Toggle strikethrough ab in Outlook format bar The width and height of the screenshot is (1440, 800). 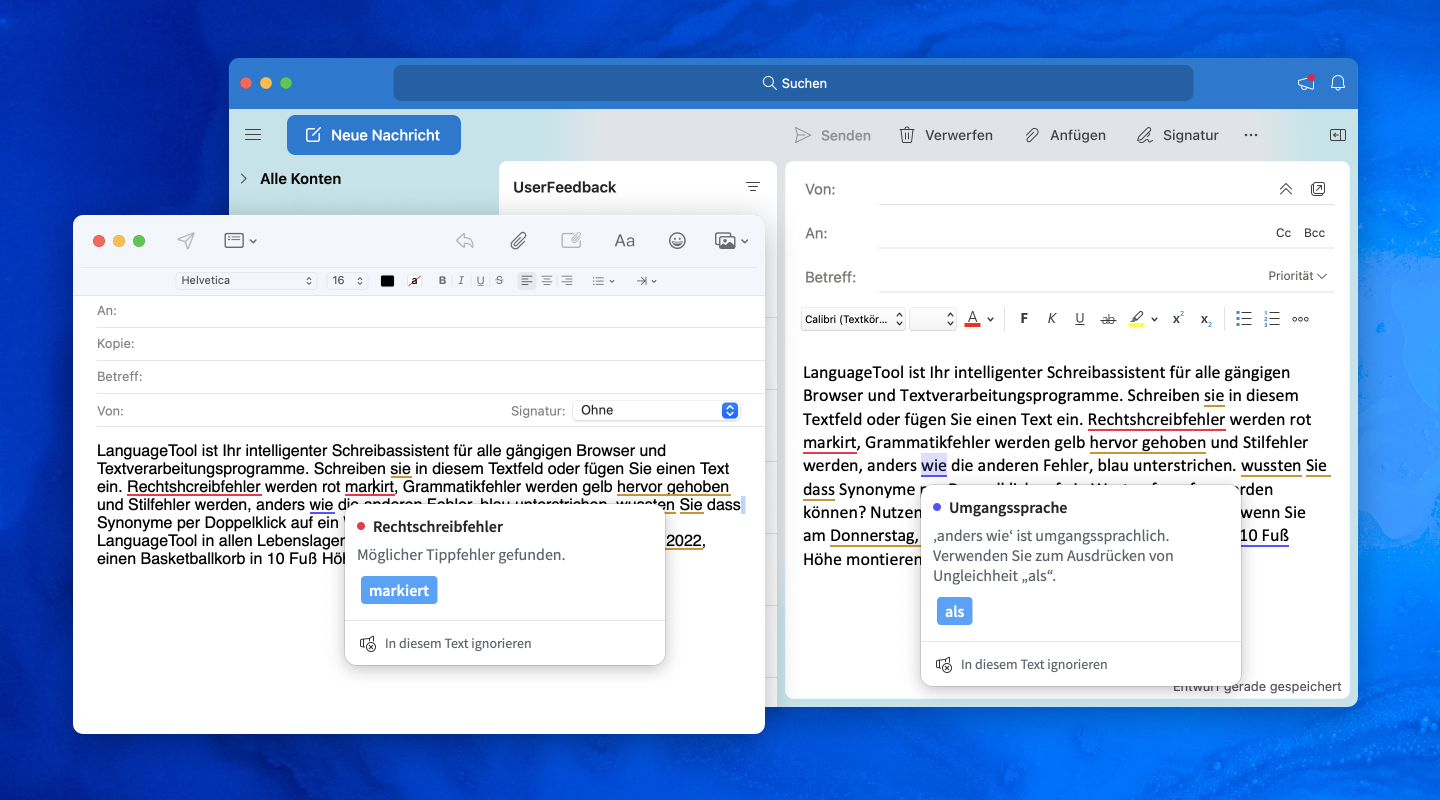1108,319
